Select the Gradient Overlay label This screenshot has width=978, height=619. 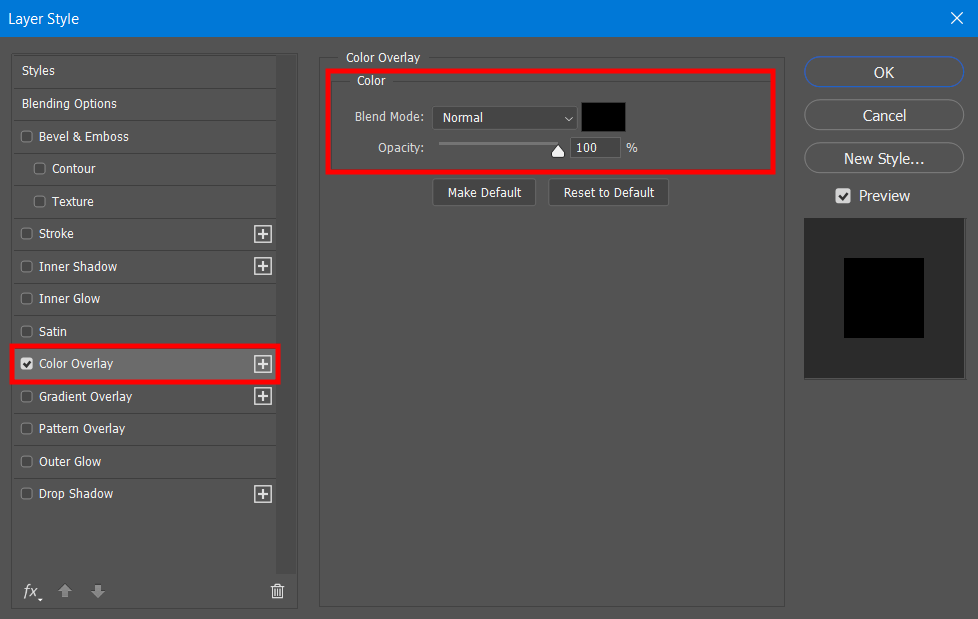click(85, 397)
